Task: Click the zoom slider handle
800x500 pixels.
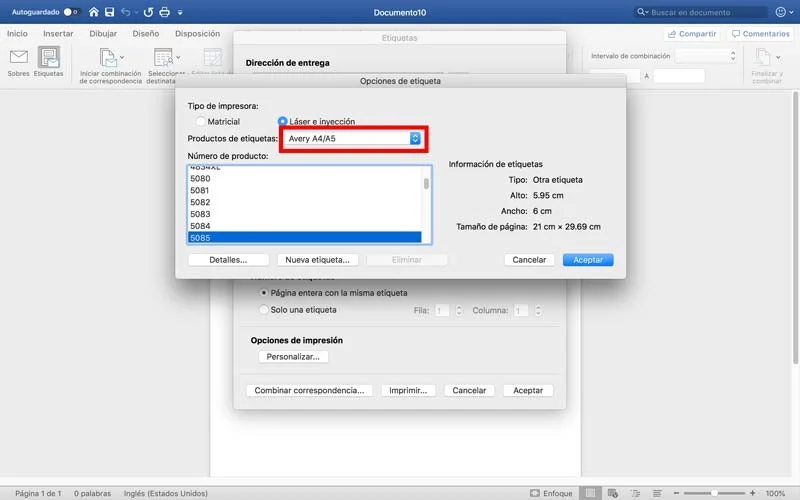Action: click(714, 493)
